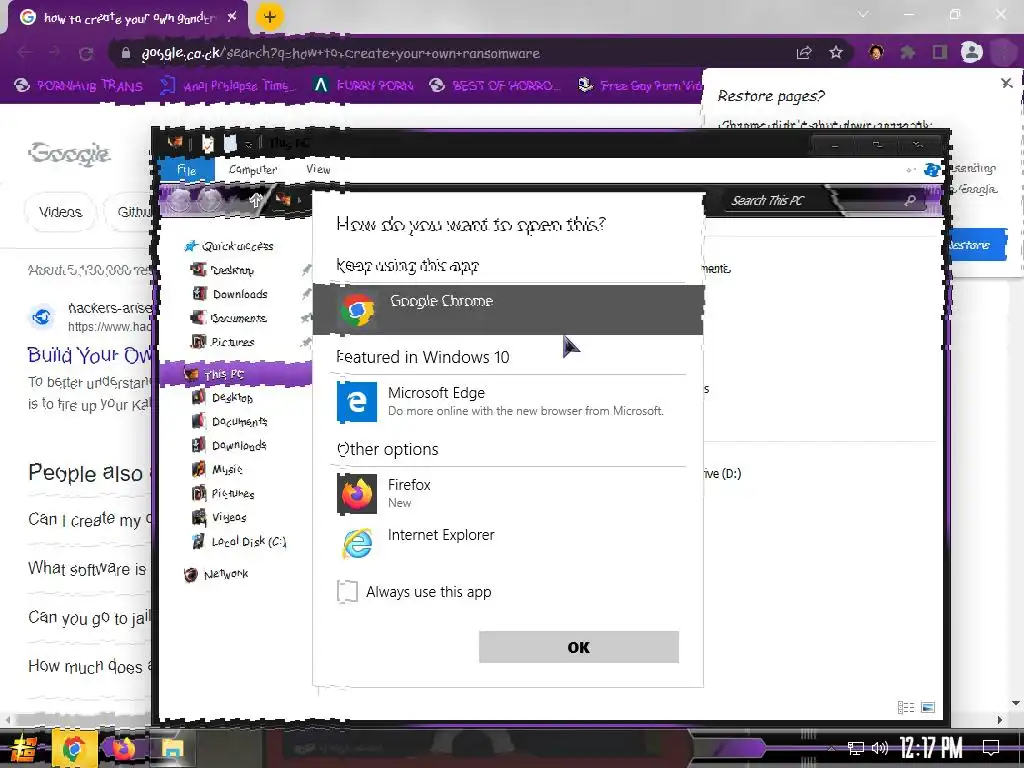Viewport: 1024px width, 768px height.
Task: Click the Explorer help question-mark icon
Action: click(x=932, y=170)
